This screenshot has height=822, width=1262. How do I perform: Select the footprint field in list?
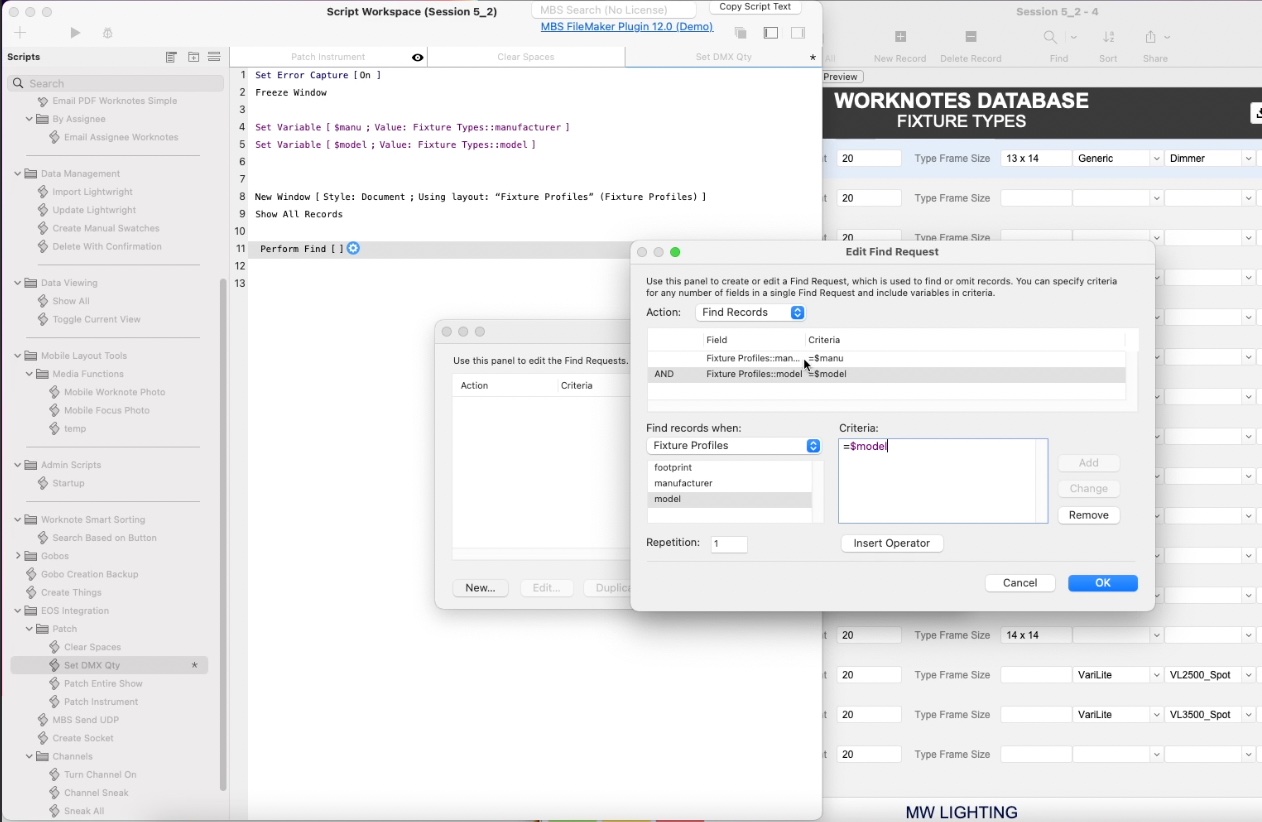pos(729,468)
